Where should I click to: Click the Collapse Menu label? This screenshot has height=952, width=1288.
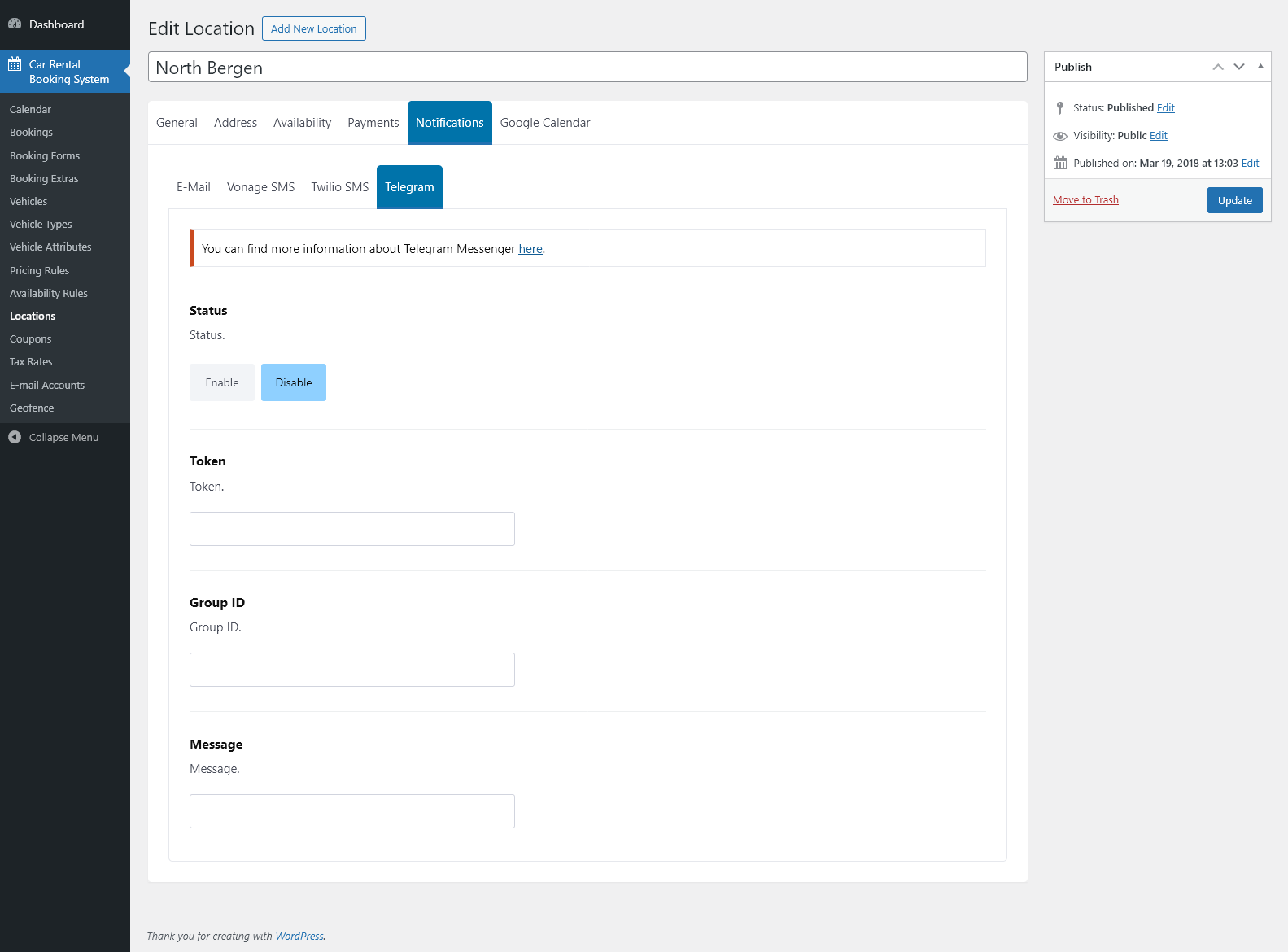[63, 438]
